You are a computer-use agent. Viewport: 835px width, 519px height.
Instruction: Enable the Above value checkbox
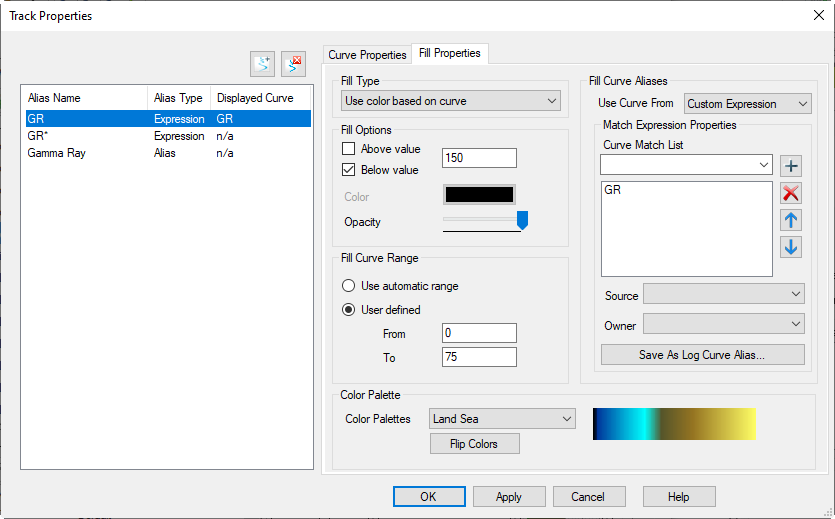pos(349,149)
